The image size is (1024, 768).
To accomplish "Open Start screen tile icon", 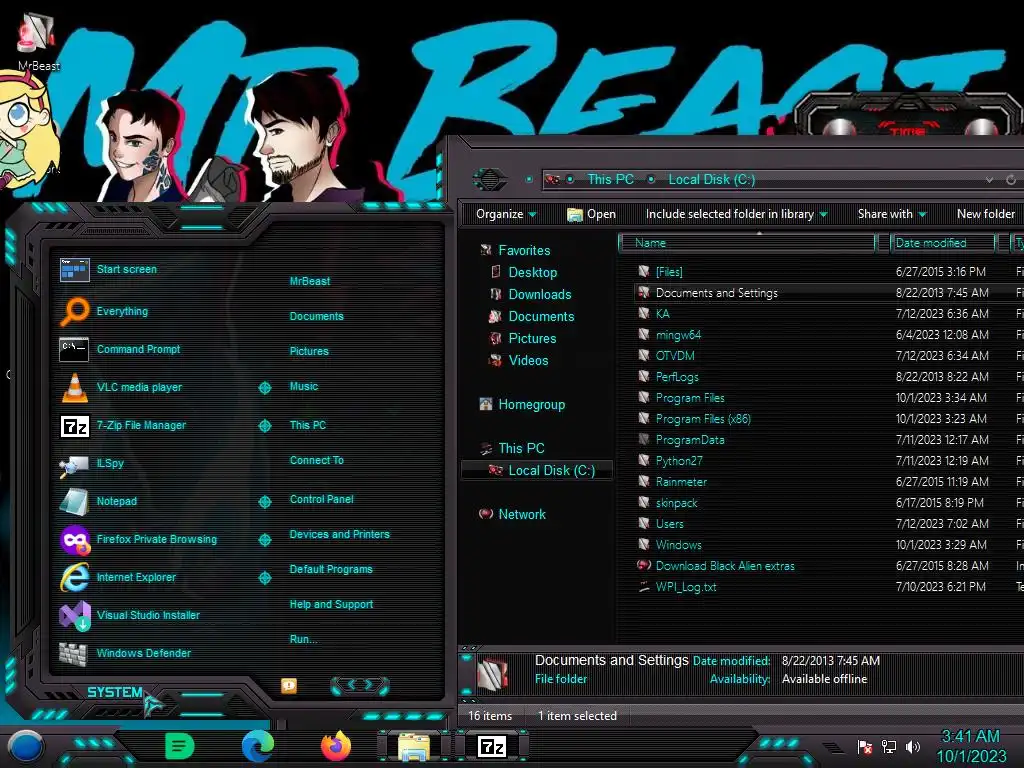I will pos(74,269).
